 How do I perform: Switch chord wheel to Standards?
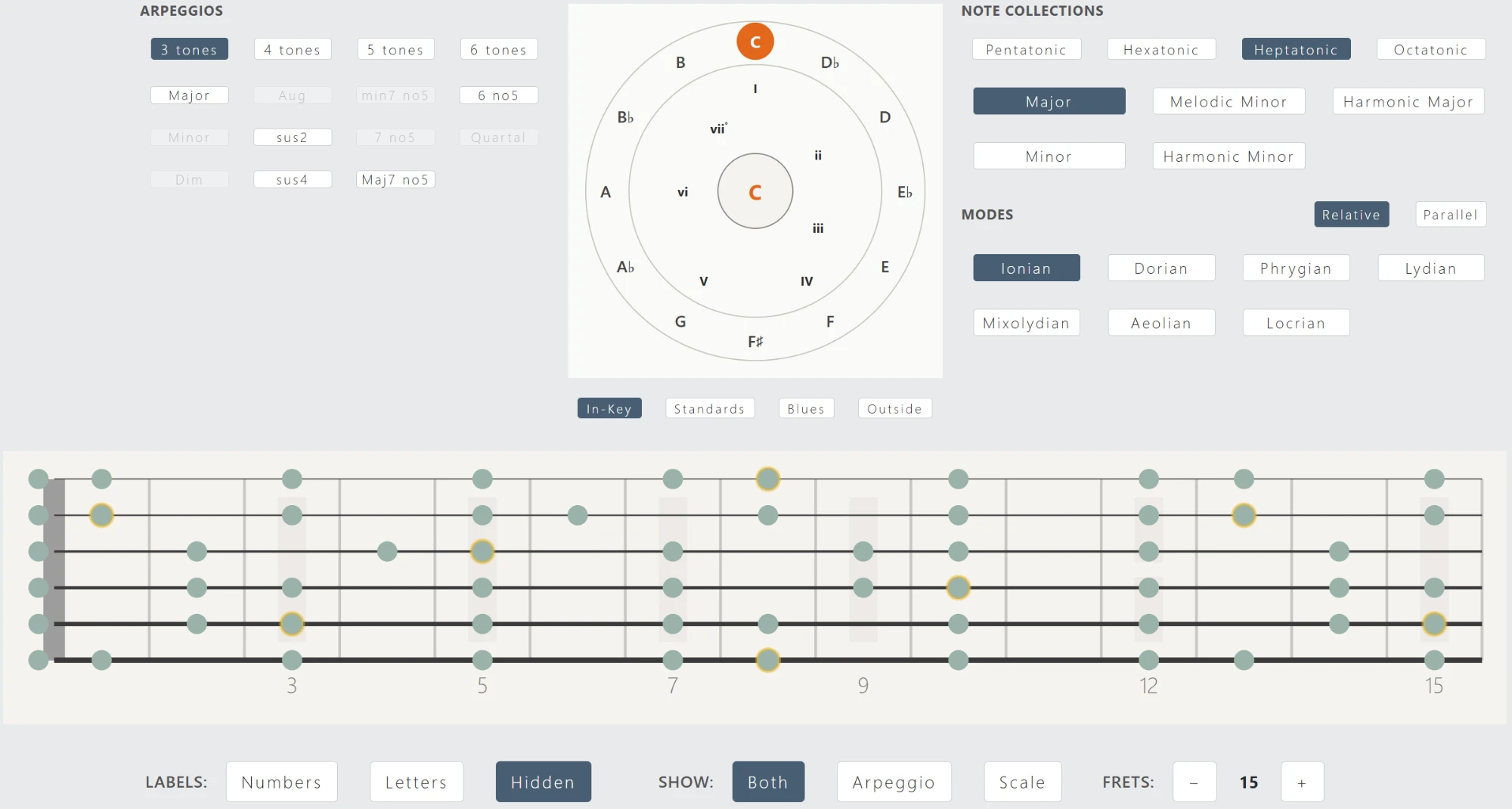tap(710, 408)
